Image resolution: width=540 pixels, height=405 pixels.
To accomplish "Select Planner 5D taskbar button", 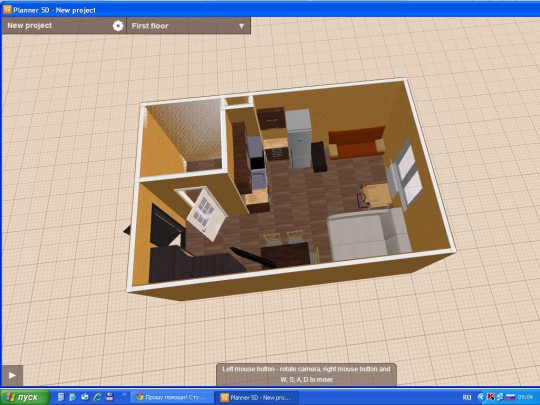I will 256,397.
